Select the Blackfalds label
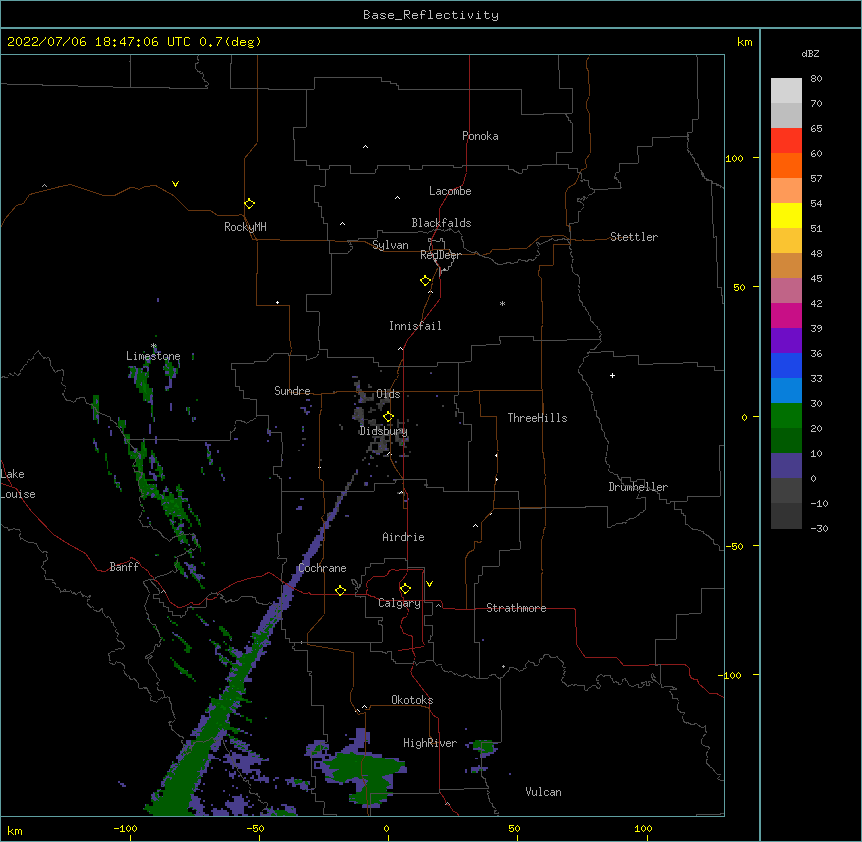The width and height of the screenshot is (862, 842). click(441, 223)
